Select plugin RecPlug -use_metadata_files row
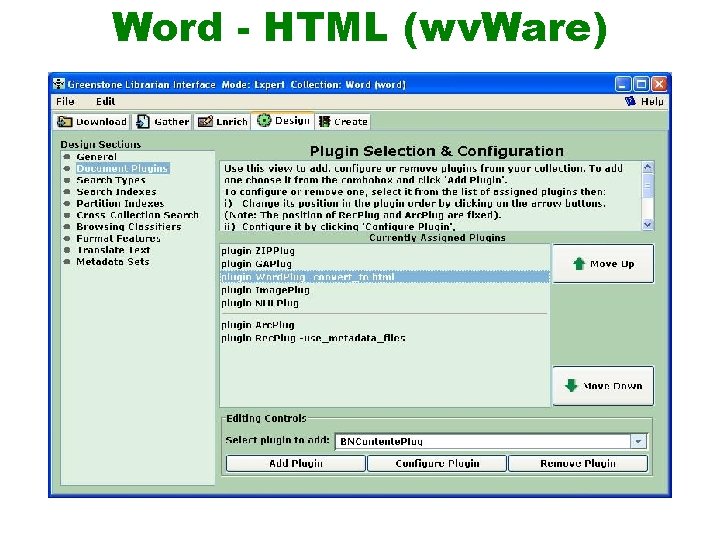The image size is (720, 540). pos(385,338)
